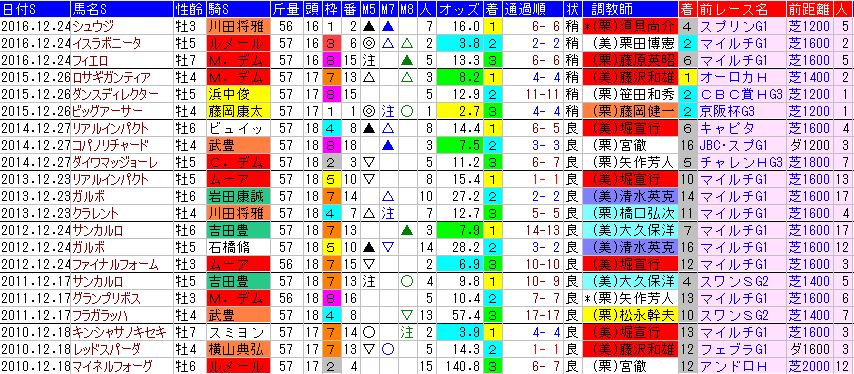Image resolution: width=854 pixels, height=374 pixels.
Task: Open previous race チャレンHG3
Action: [x=741, y=162]
